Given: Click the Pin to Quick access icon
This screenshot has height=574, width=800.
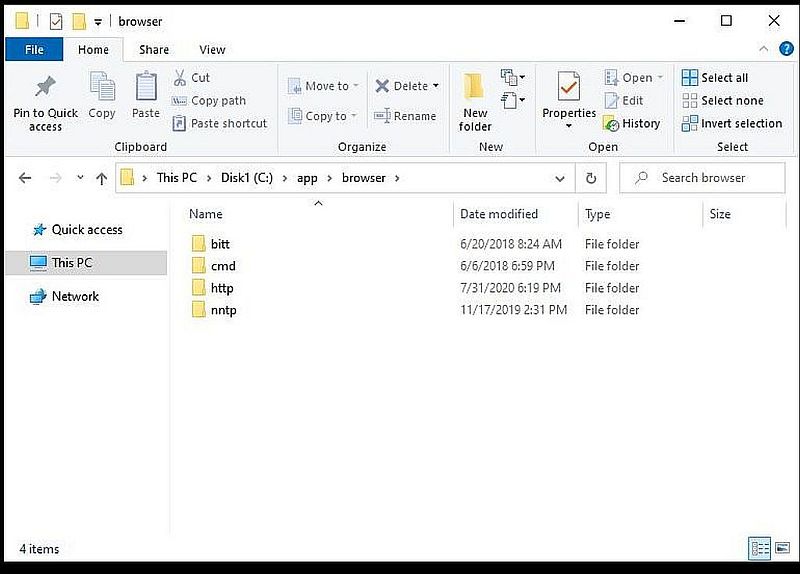Looking at the screenshot, I should coord(45,87).
